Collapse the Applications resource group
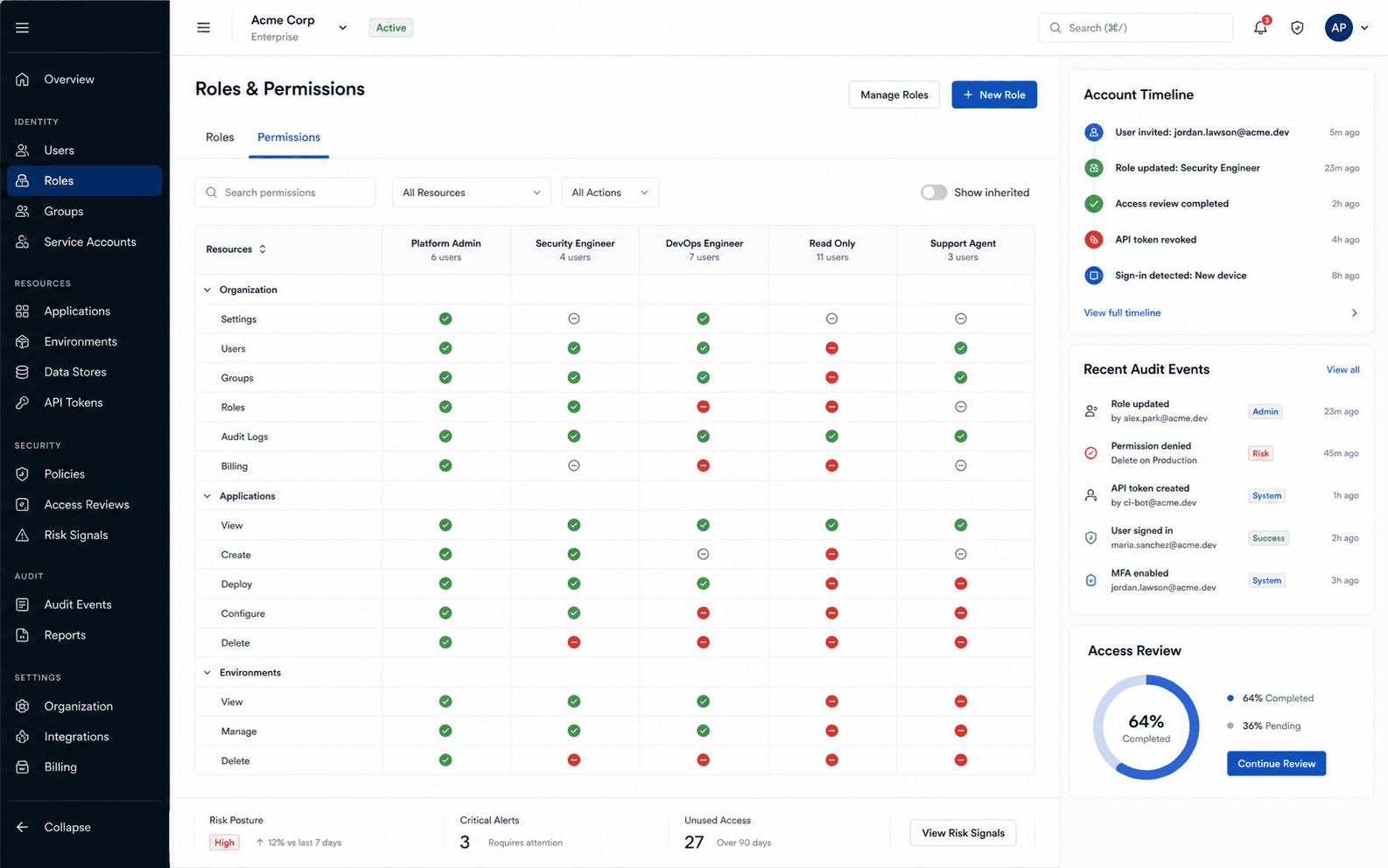Screen dimensions: 1388x868 (207, 496)
